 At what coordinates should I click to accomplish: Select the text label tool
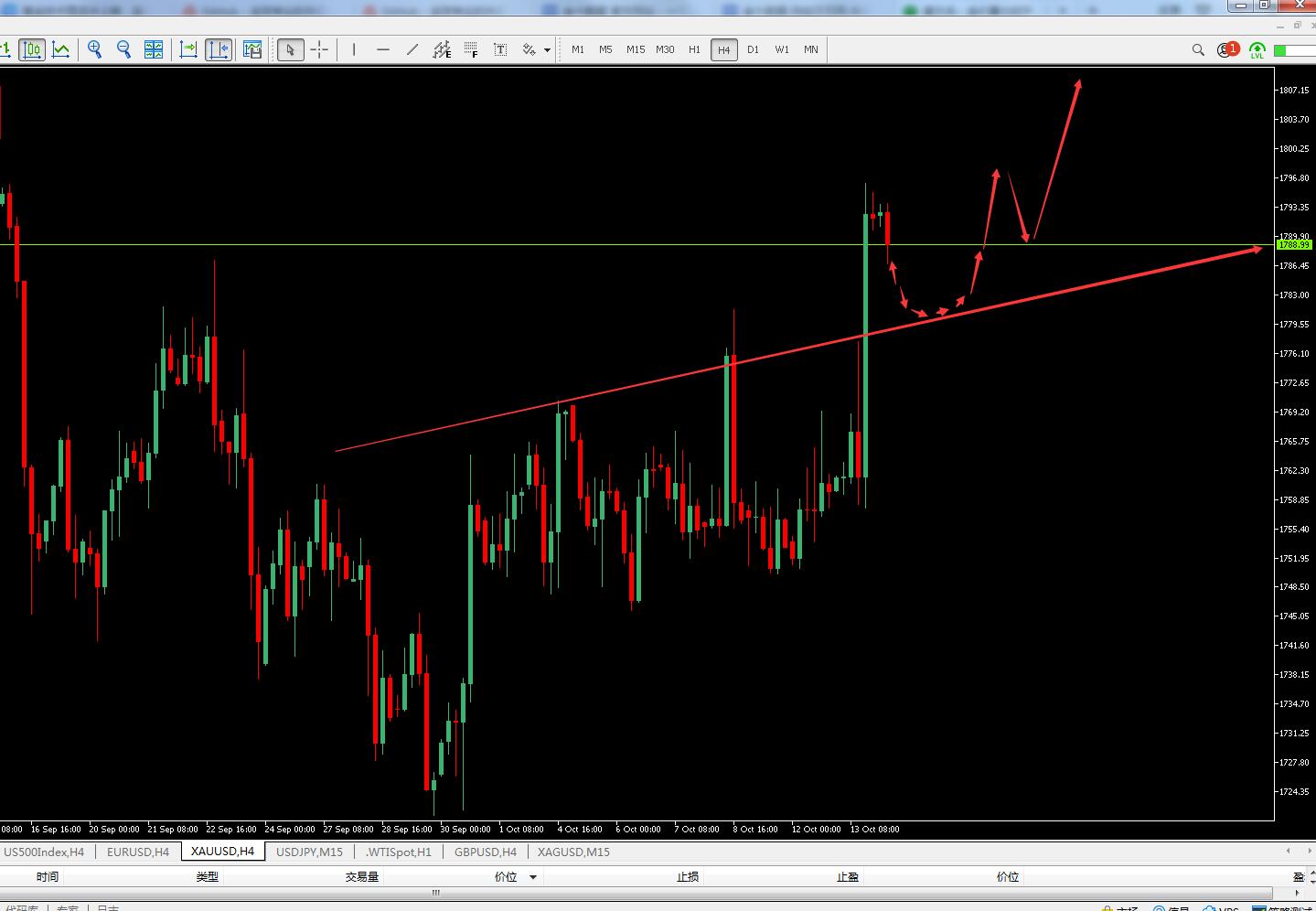tap(500, 49)
